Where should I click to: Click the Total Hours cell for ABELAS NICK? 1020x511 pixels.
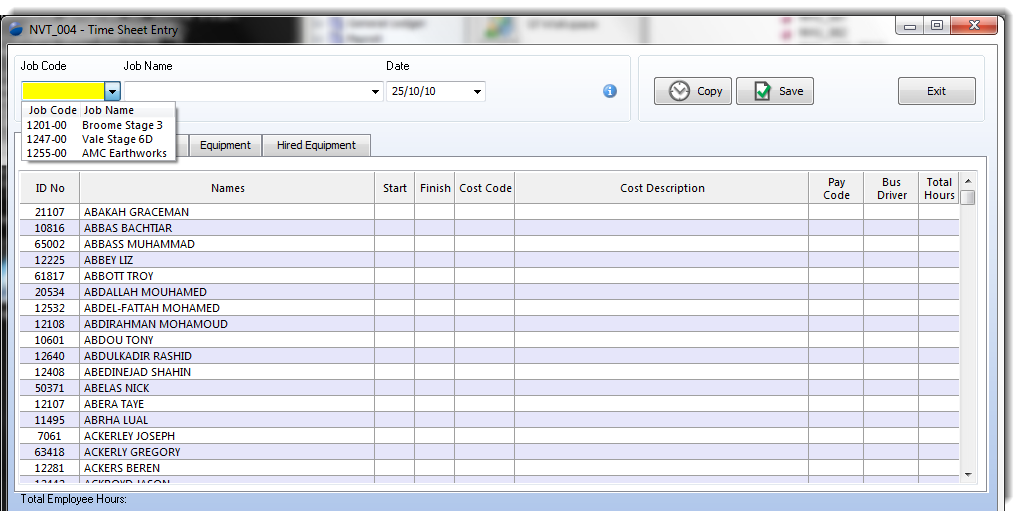pos(939,388)
